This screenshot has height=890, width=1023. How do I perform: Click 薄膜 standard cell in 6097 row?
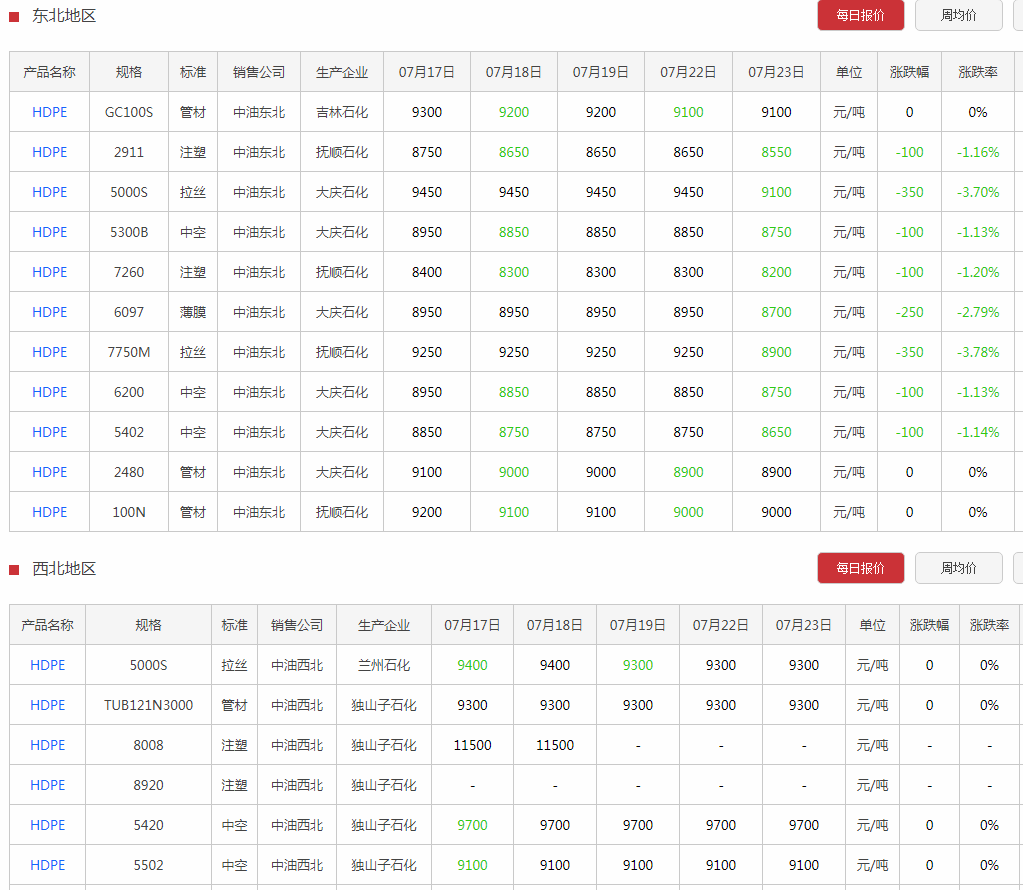(x=193, y=312)
